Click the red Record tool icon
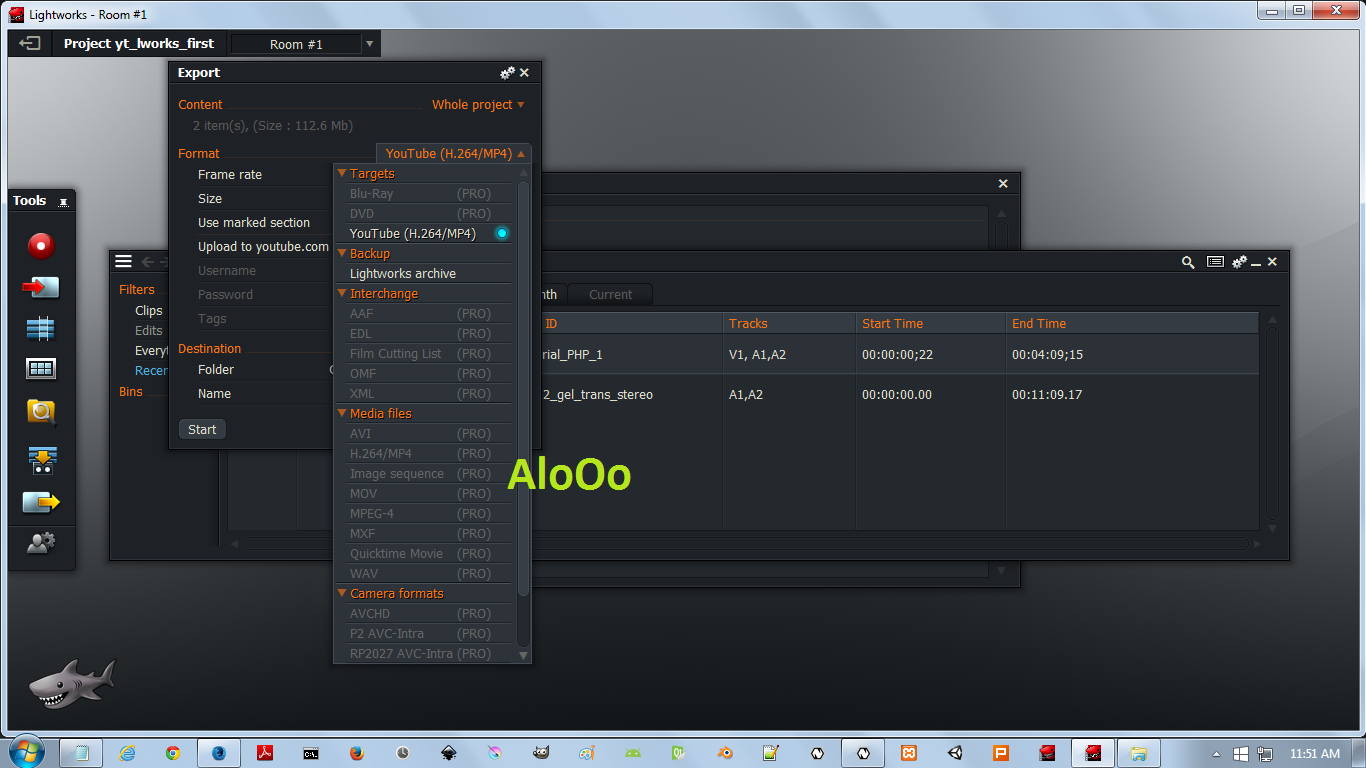 pos(41,245)
